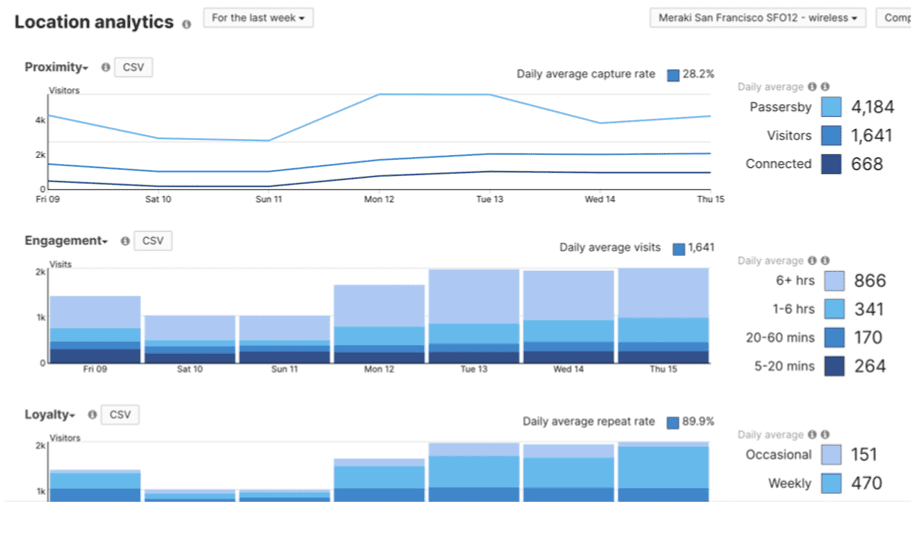Open 'For the last week' time range dropdown
Screen dimensions: 911x555
tap(258, 18)
